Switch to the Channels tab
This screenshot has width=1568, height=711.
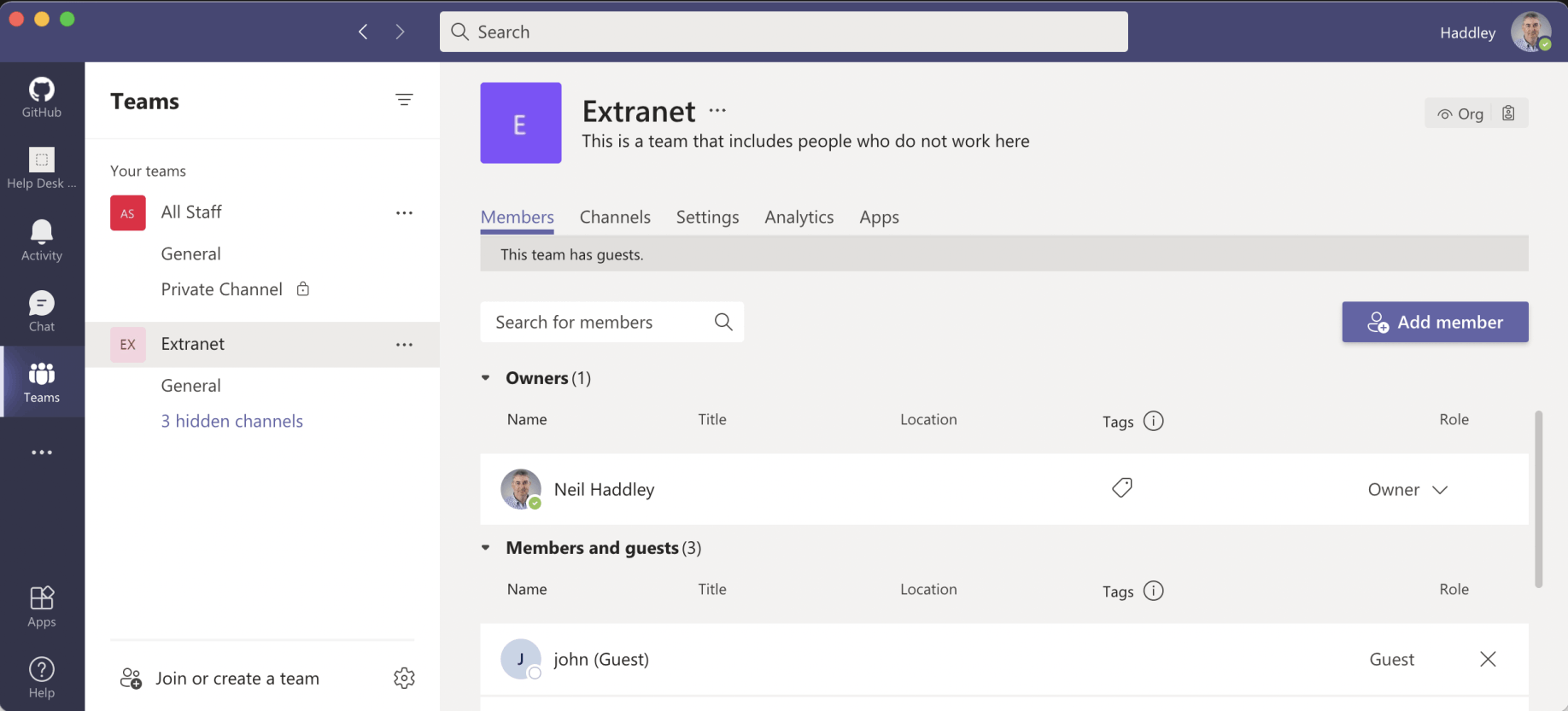click(x=615, y=218)
